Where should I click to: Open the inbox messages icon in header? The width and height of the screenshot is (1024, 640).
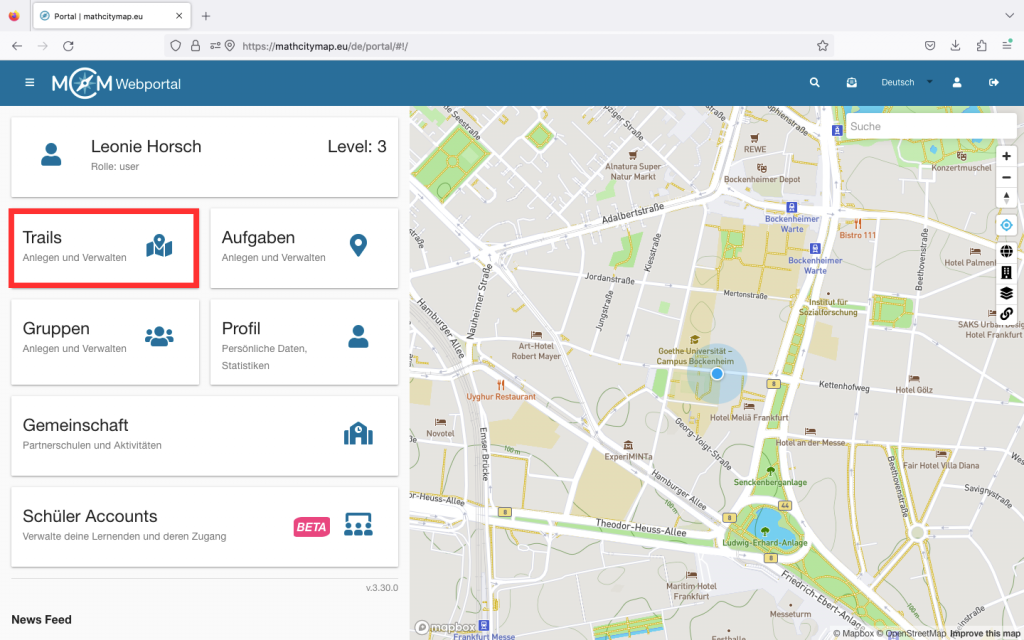tap(851, 83)
